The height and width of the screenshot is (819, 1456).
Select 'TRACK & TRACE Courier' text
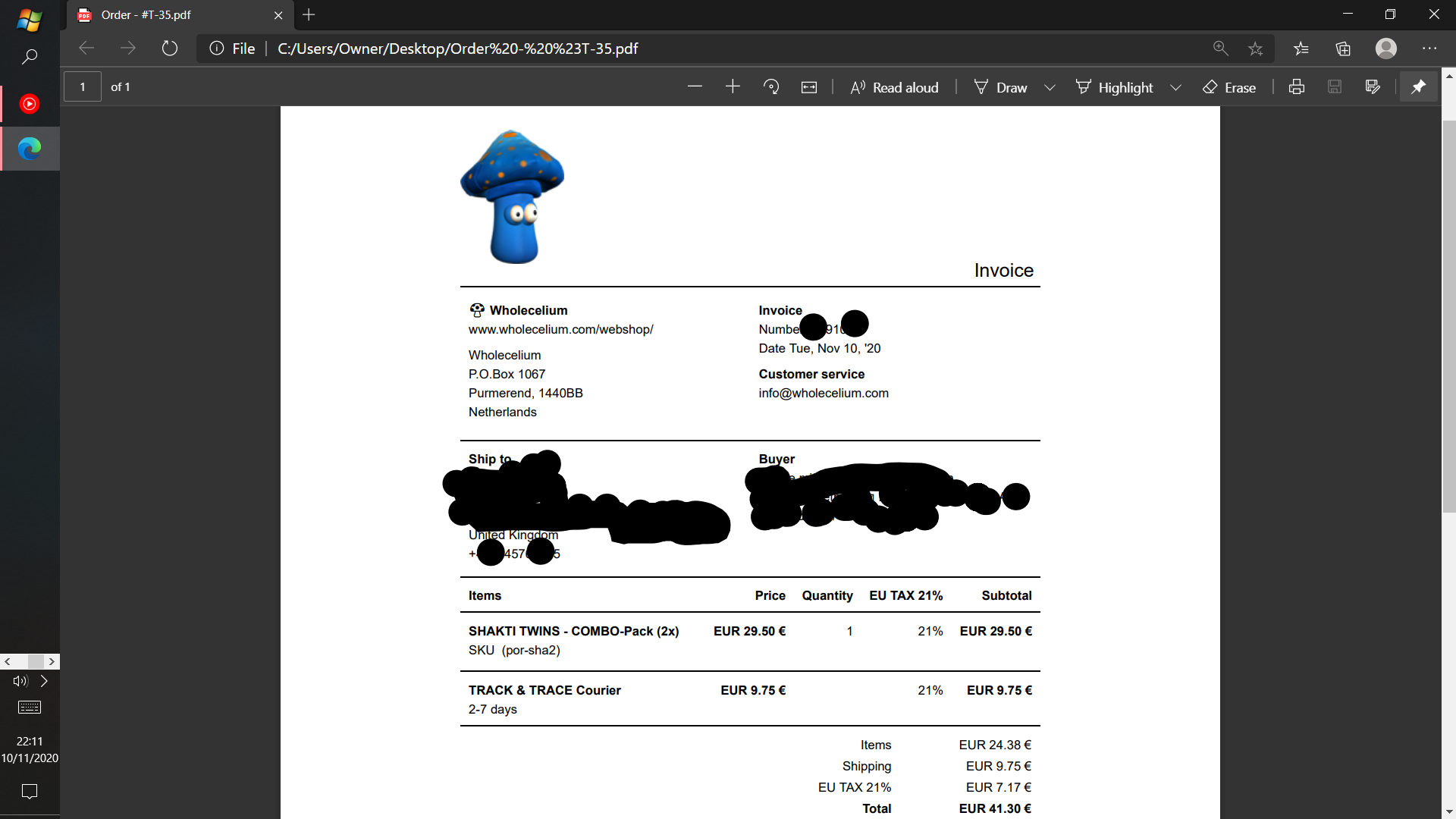point(544,690)
